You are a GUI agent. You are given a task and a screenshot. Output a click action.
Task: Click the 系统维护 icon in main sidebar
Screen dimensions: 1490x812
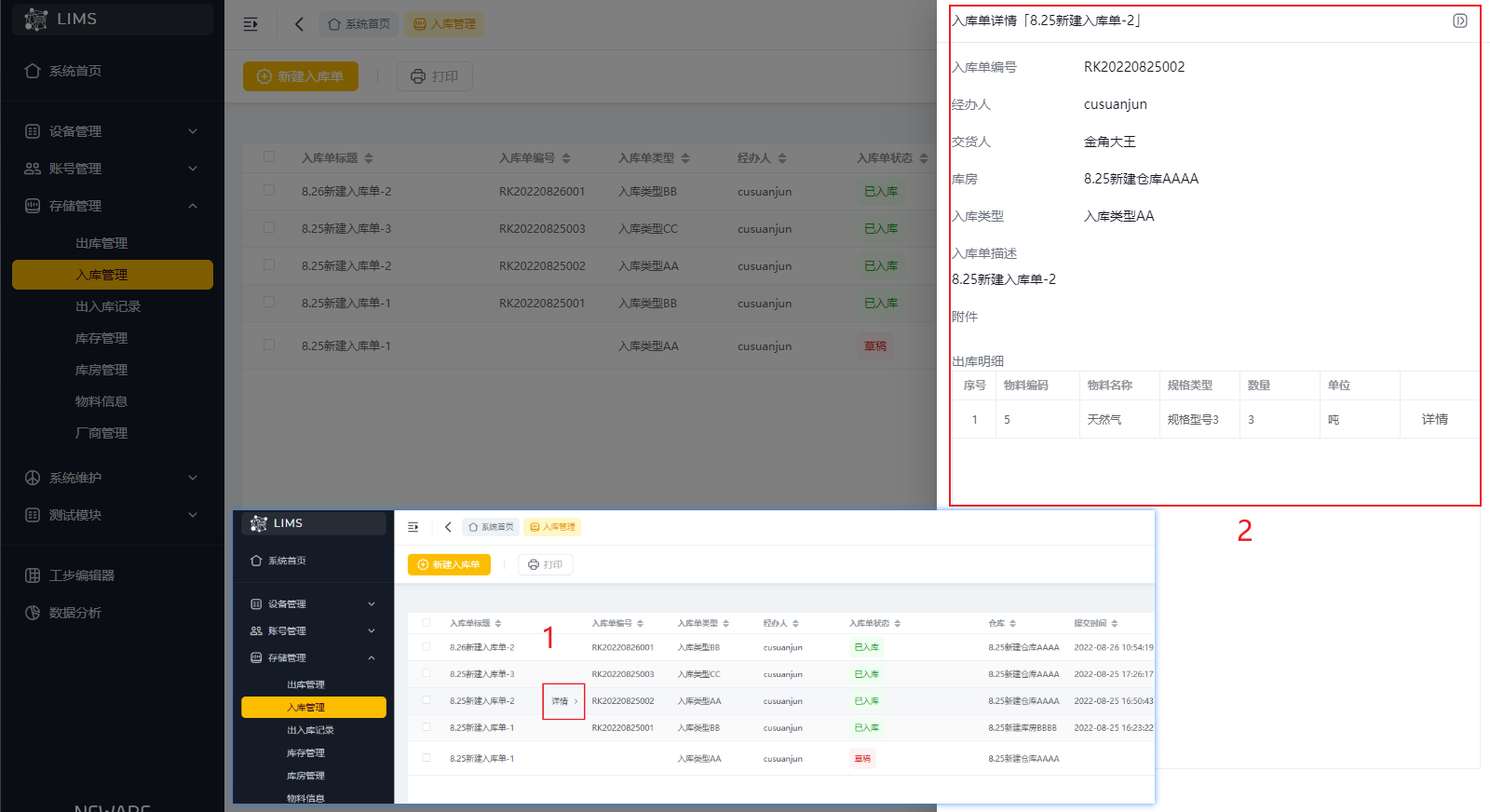[x=33, y=478]
